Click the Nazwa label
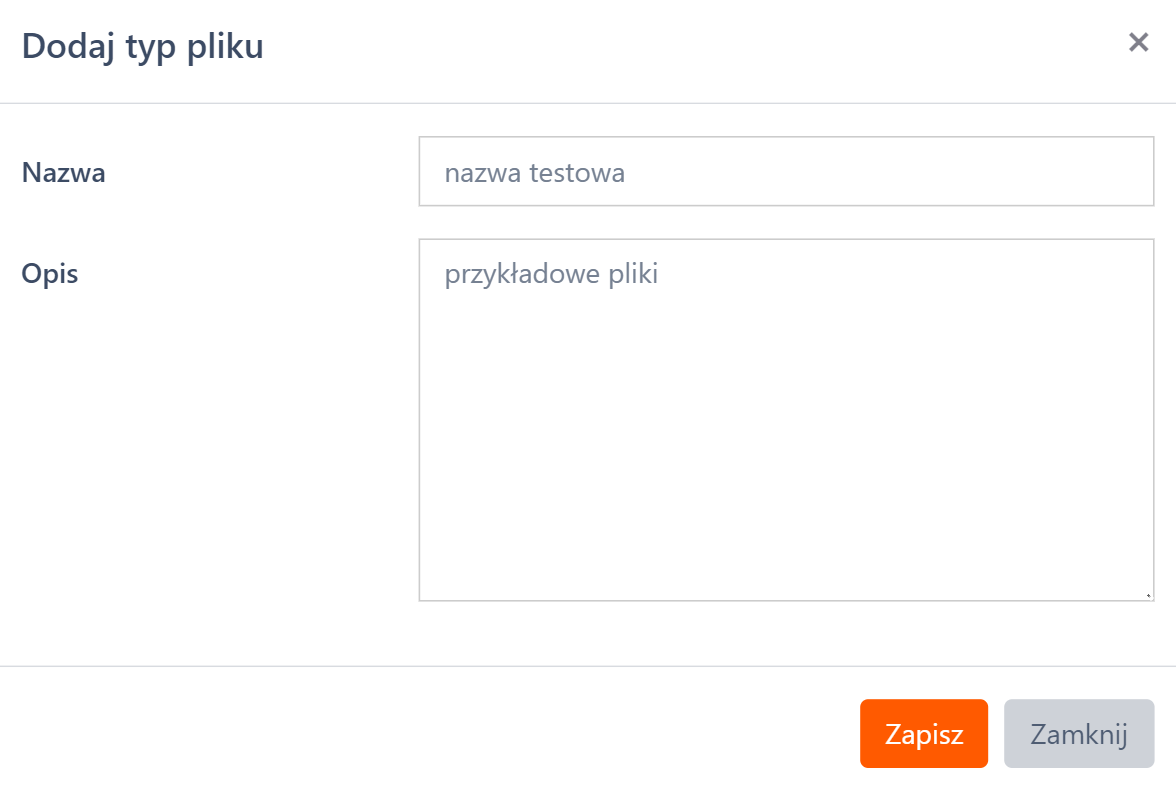This screenshot has width=1176, height=789. click(x=64, y=171)
